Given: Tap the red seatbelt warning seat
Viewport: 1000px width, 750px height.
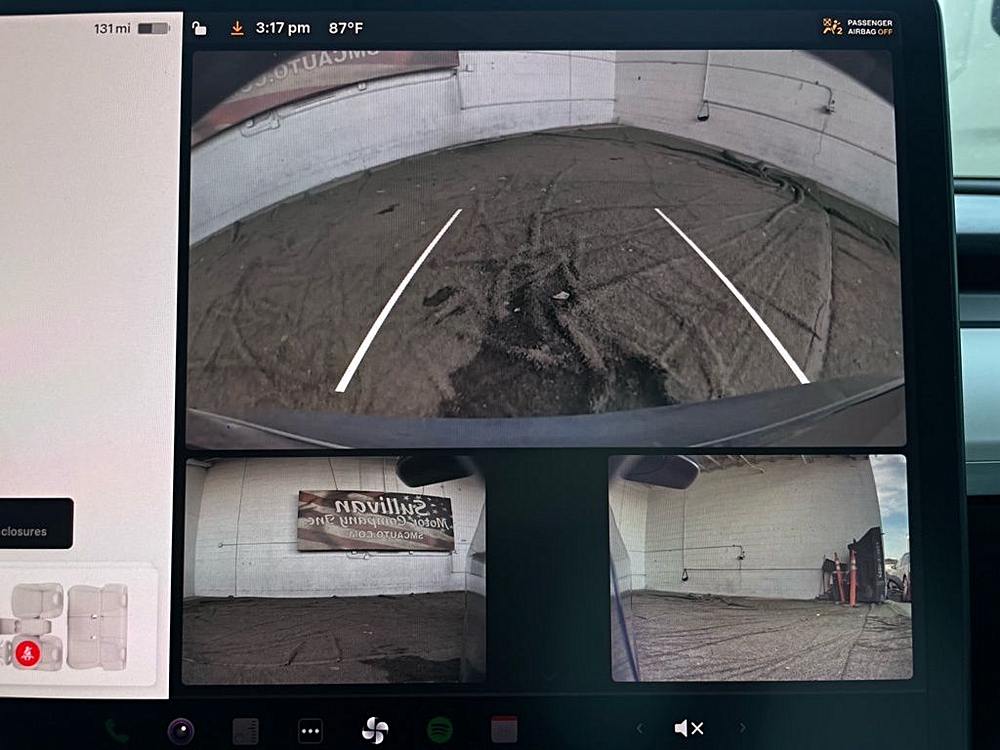Looking at the screenshot, I should [28, 651].
